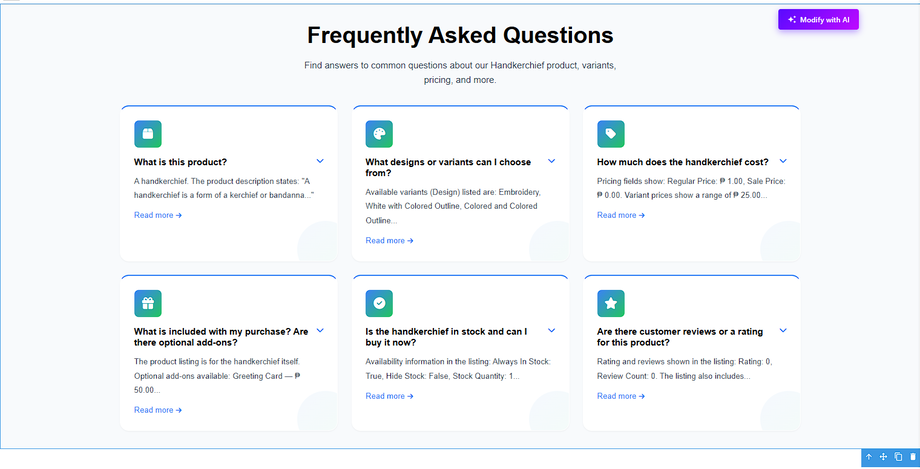Expand the 'What designs or variants' chevron
This screenshot has height=469, width=920.
[x=551, y=161]
